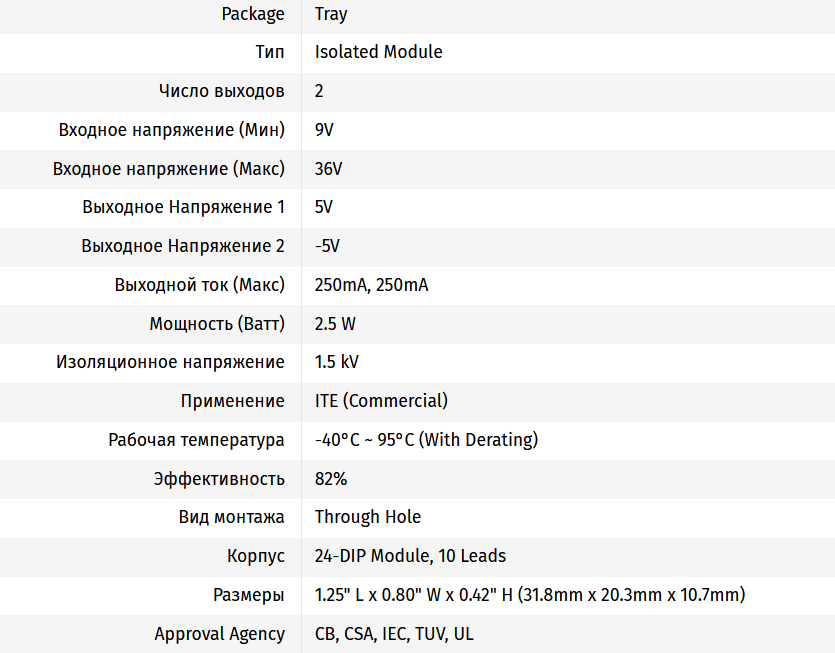Image resolution: width=835 pixels, height=653 pixels.
Task: Select the minimum input voltage '9V' value
Action: point(326,130)
